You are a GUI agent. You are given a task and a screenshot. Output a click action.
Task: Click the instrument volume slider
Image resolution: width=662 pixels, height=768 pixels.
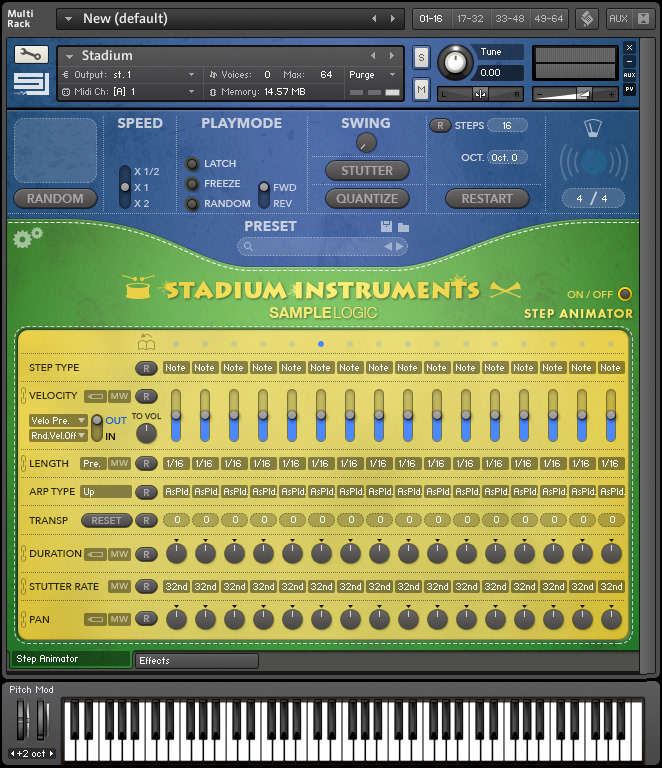coord(575,94)
